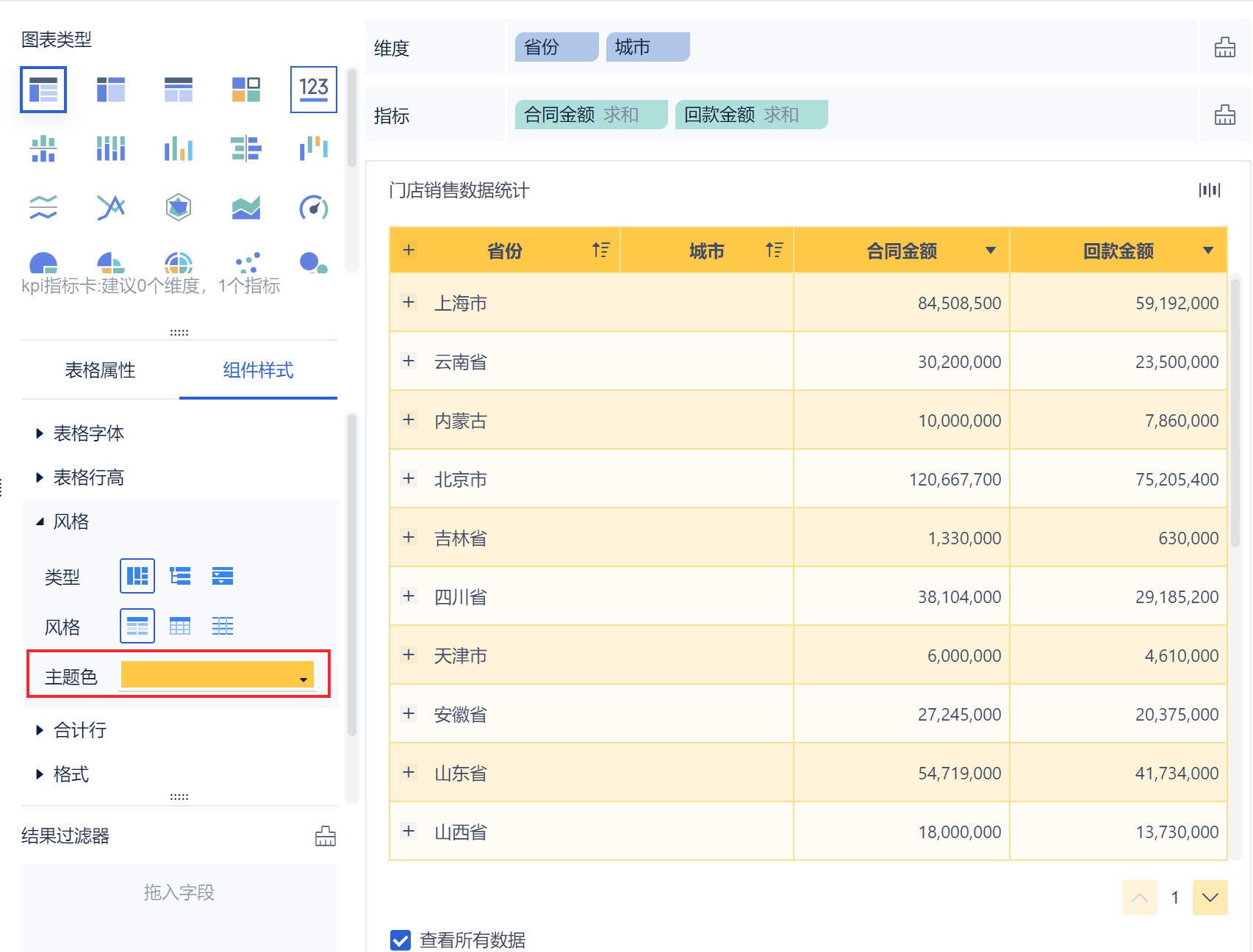Click the 120,667,700 cell value

[955, 480]
